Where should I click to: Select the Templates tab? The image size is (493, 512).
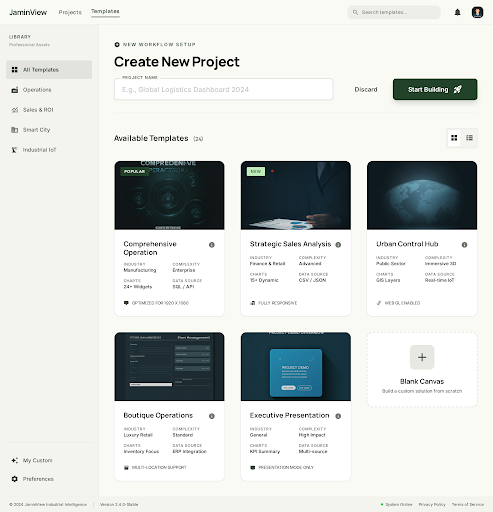point(105,12)
